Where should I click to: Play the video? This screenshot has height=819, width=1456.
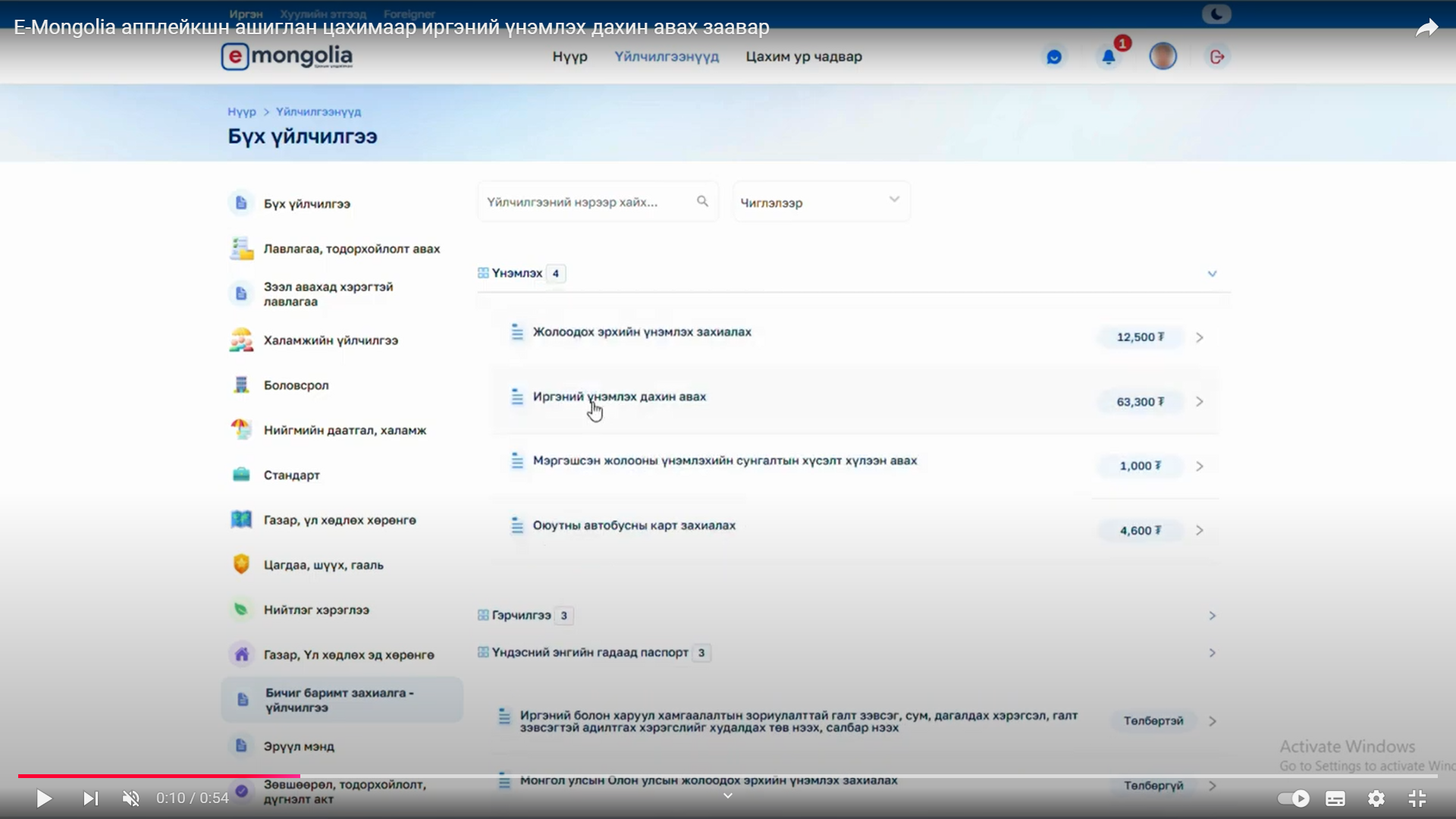pyautogui.click(x=43, y=799)
